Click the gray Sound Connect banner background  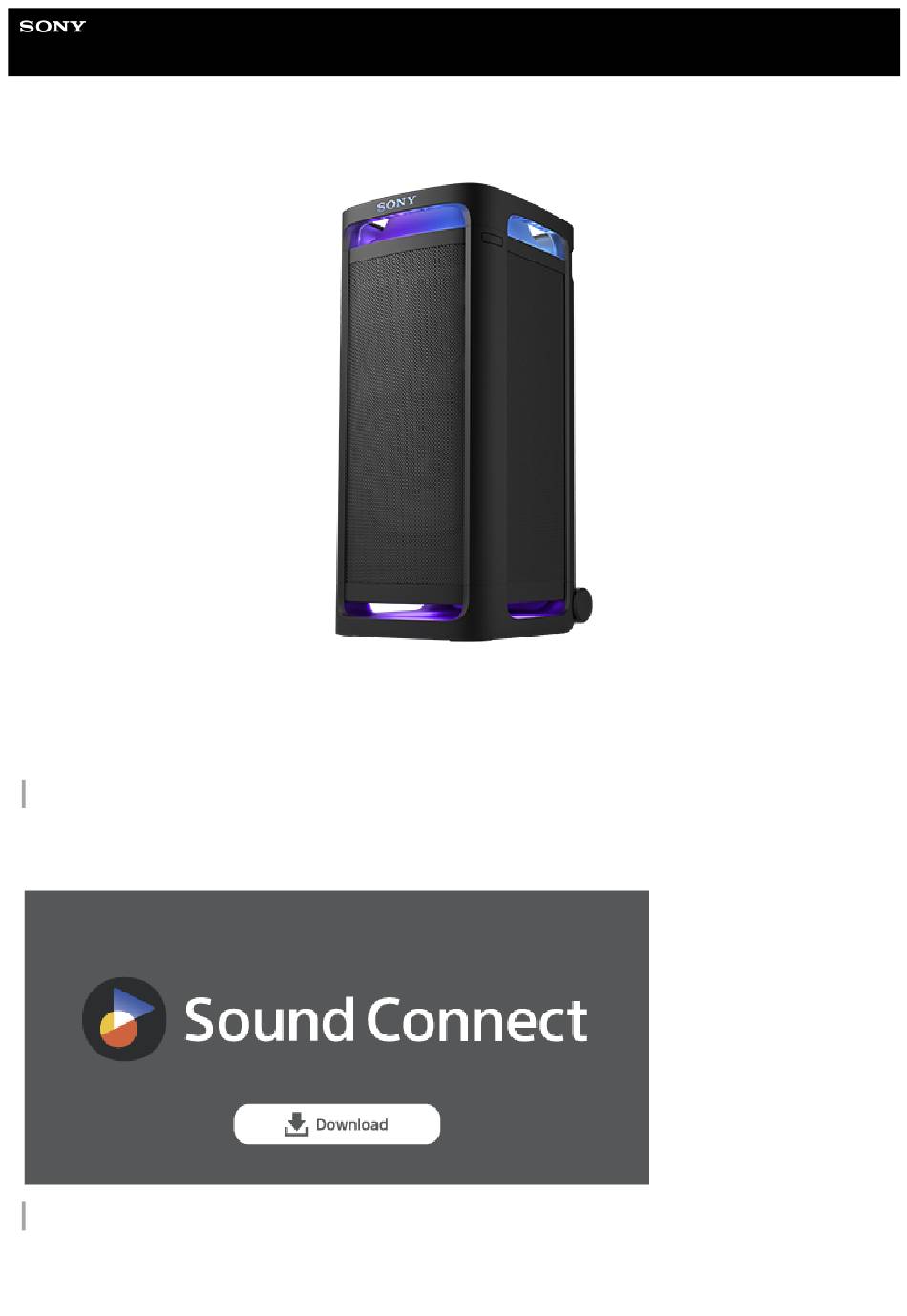tap(336, 1037)
